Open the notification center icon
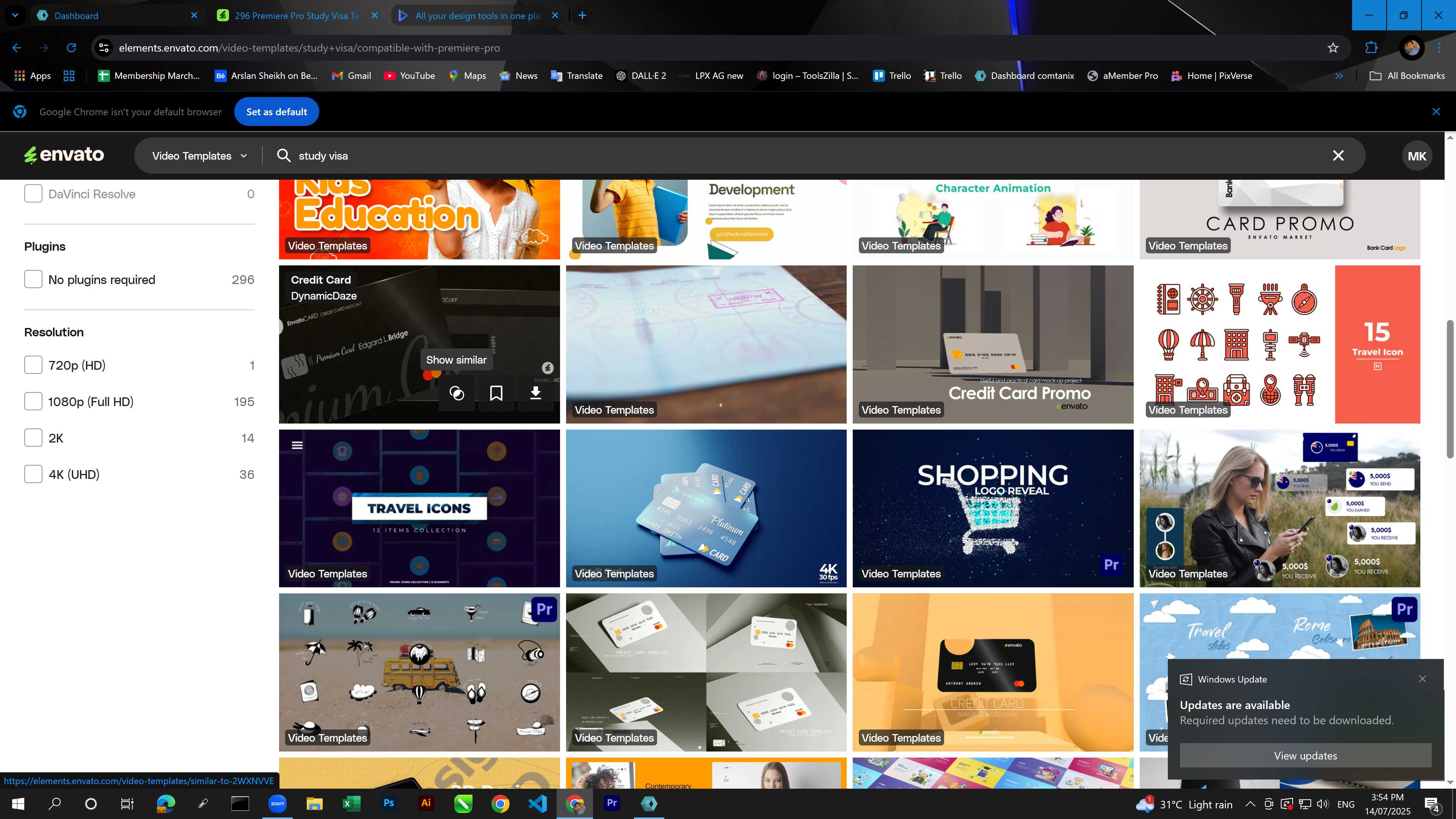Viewport: 1456px width, 819px height. 1432,804
